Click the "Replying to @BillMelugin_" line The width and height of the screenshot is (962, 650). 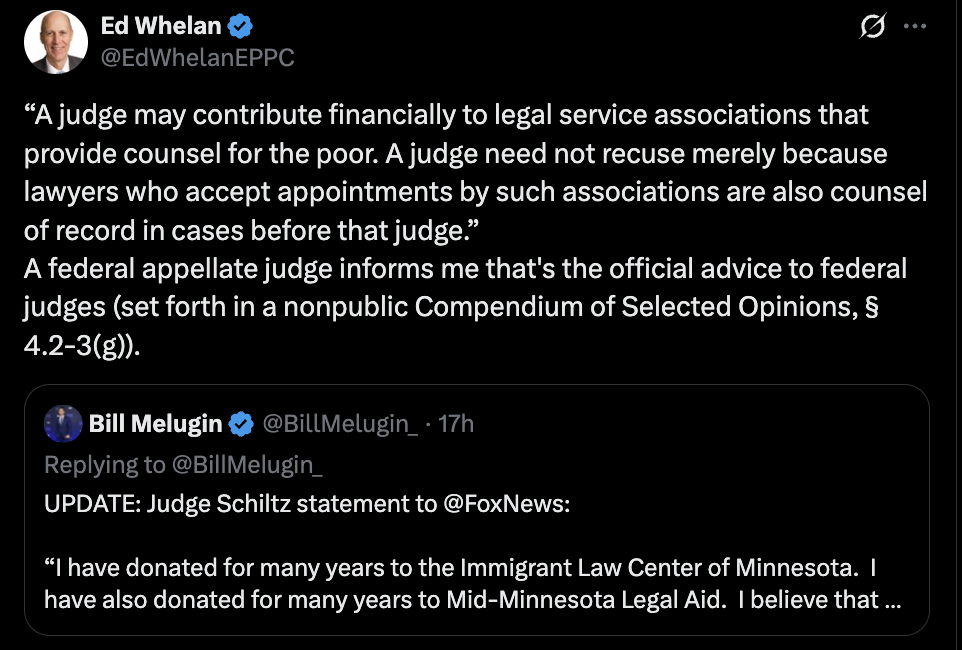184,464
